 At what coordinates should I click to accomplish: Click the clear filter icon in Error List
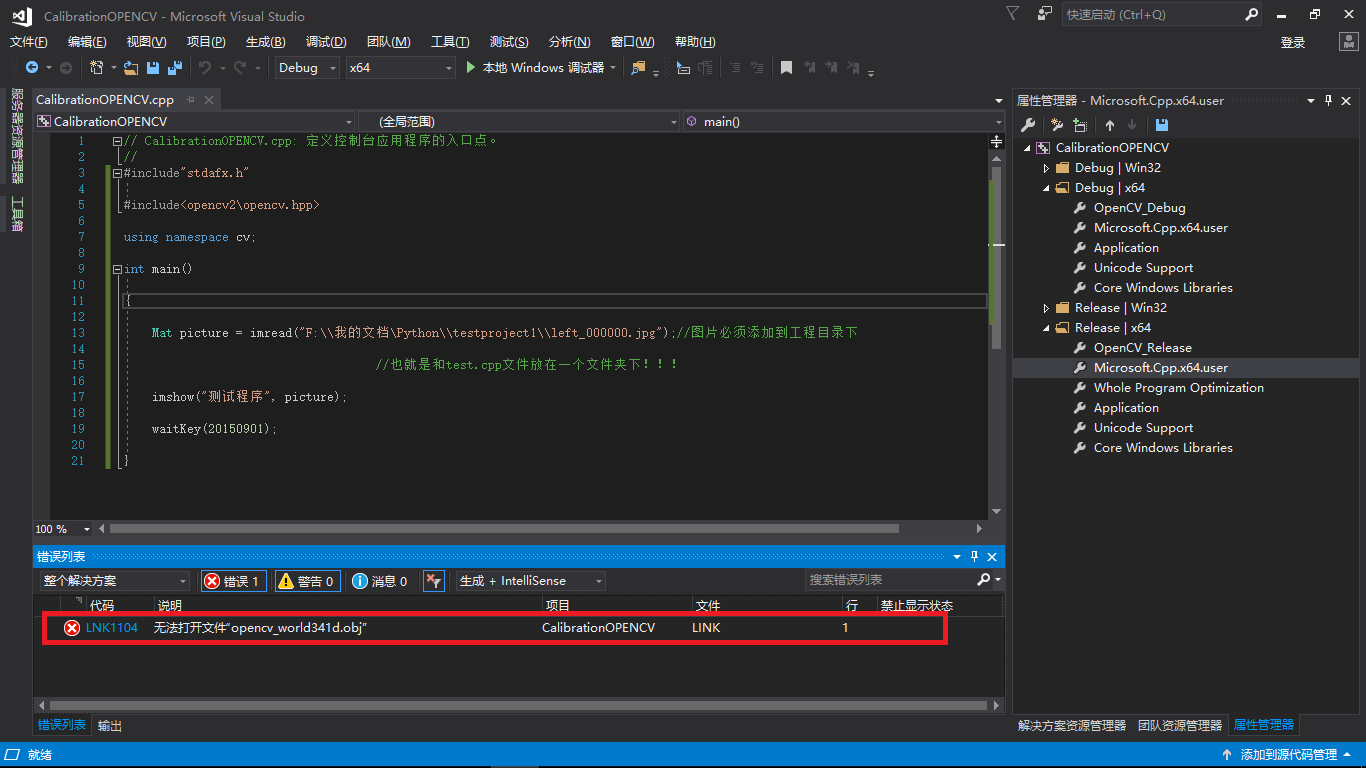(x=434, y=581)
